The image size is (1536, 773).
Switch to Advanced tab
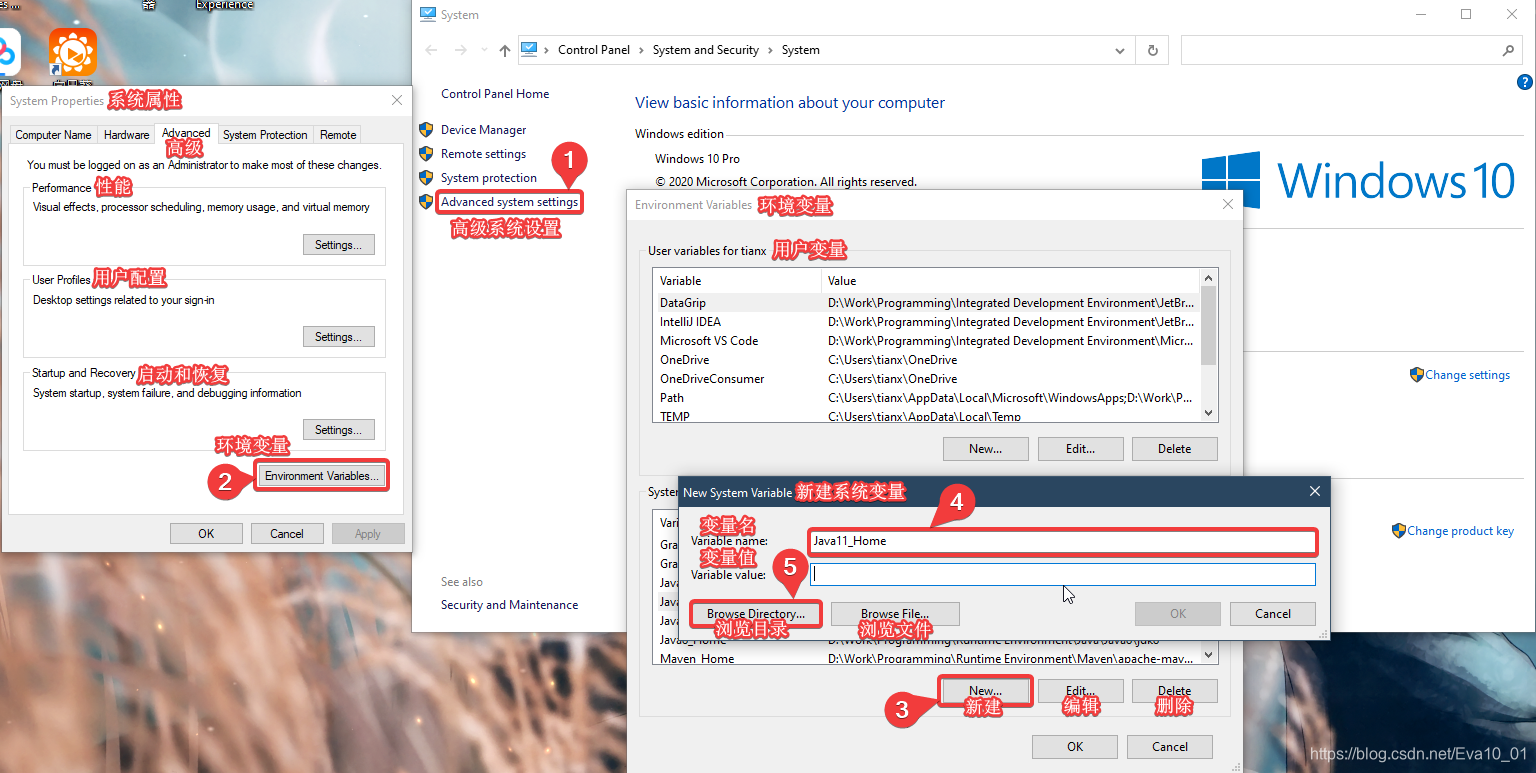[x=186, y=133]
